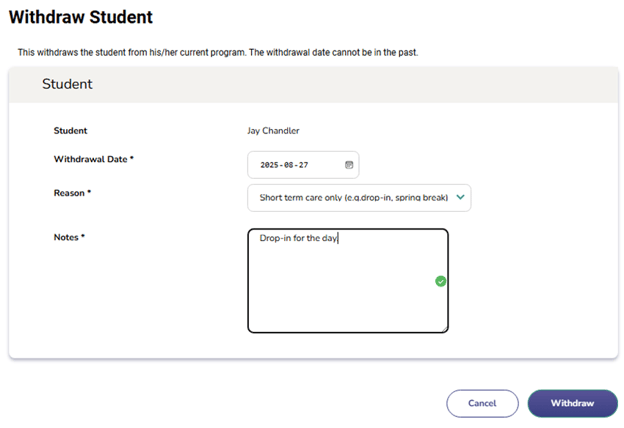Click the 'Student' section header bar

(x=313, y=85)
